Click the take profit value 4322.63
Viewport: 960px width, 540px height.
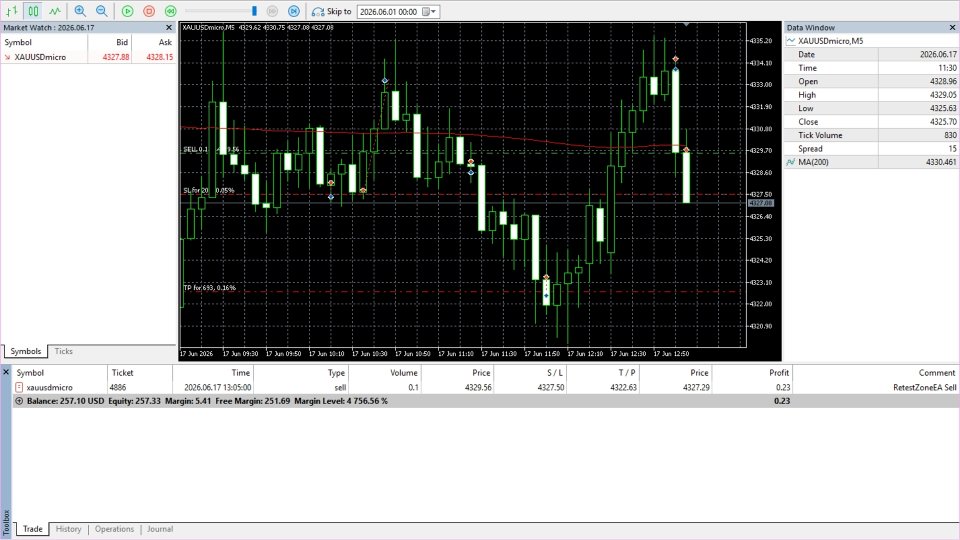pyautogui.click(x=623, y=387)
